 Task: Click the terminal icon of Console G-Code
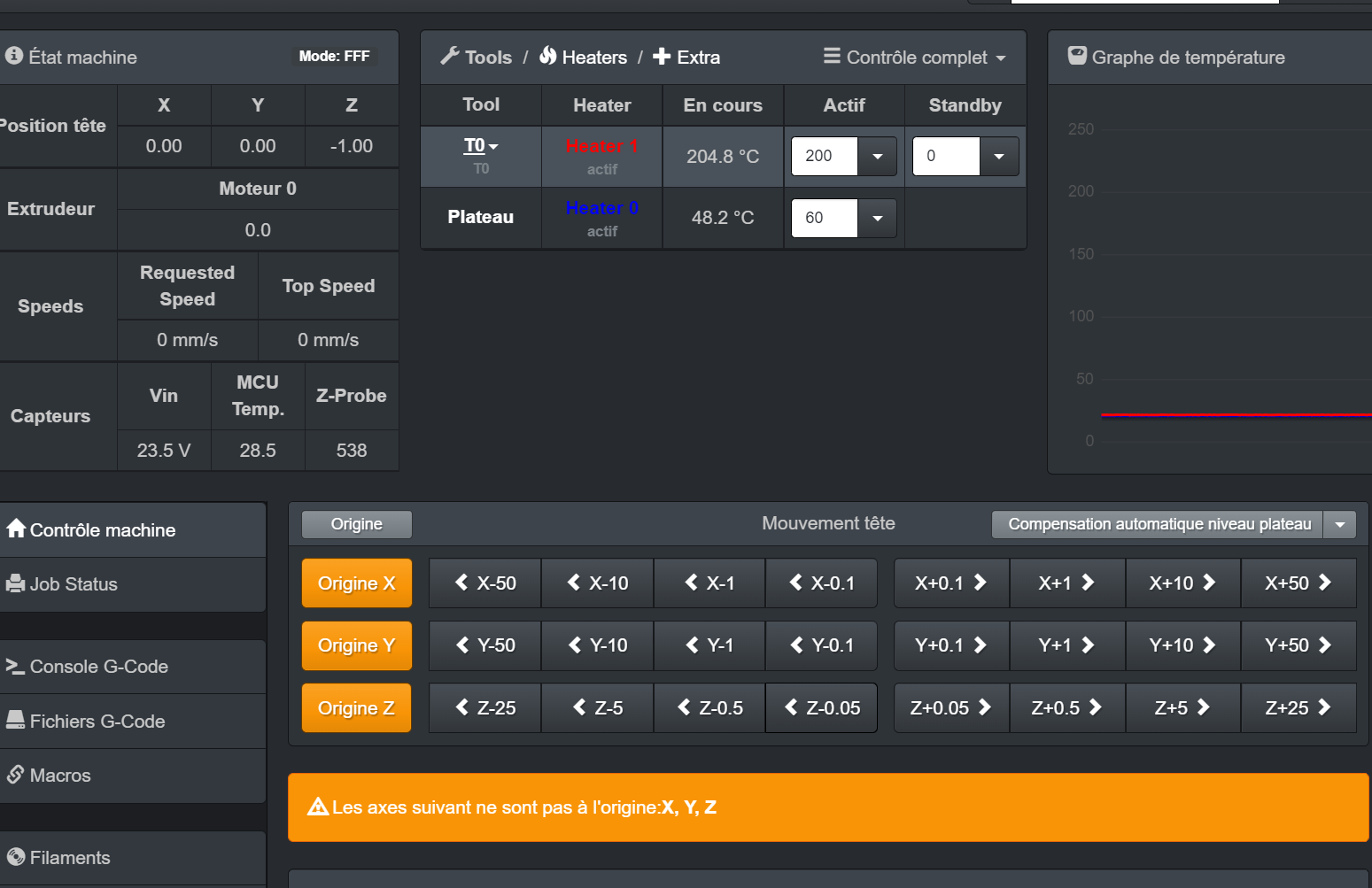tap(15, 666)
